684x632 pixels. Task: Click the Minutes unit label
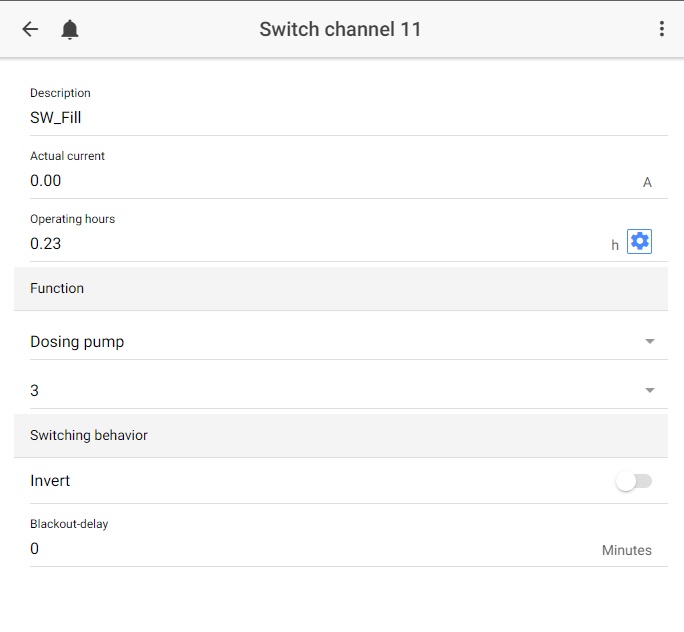626,550
